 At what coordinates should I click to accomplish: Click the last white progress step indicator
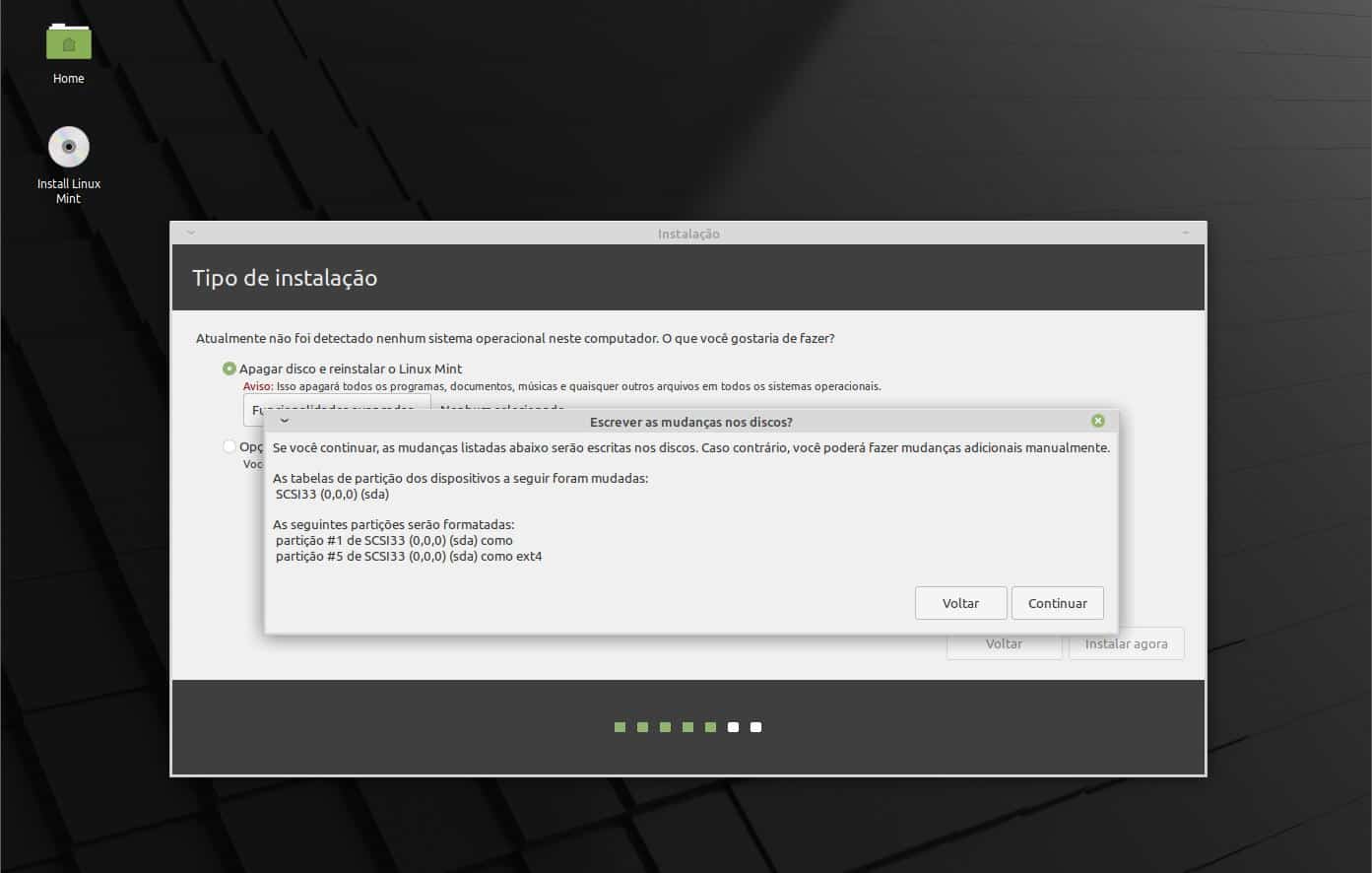click(755, 727)
